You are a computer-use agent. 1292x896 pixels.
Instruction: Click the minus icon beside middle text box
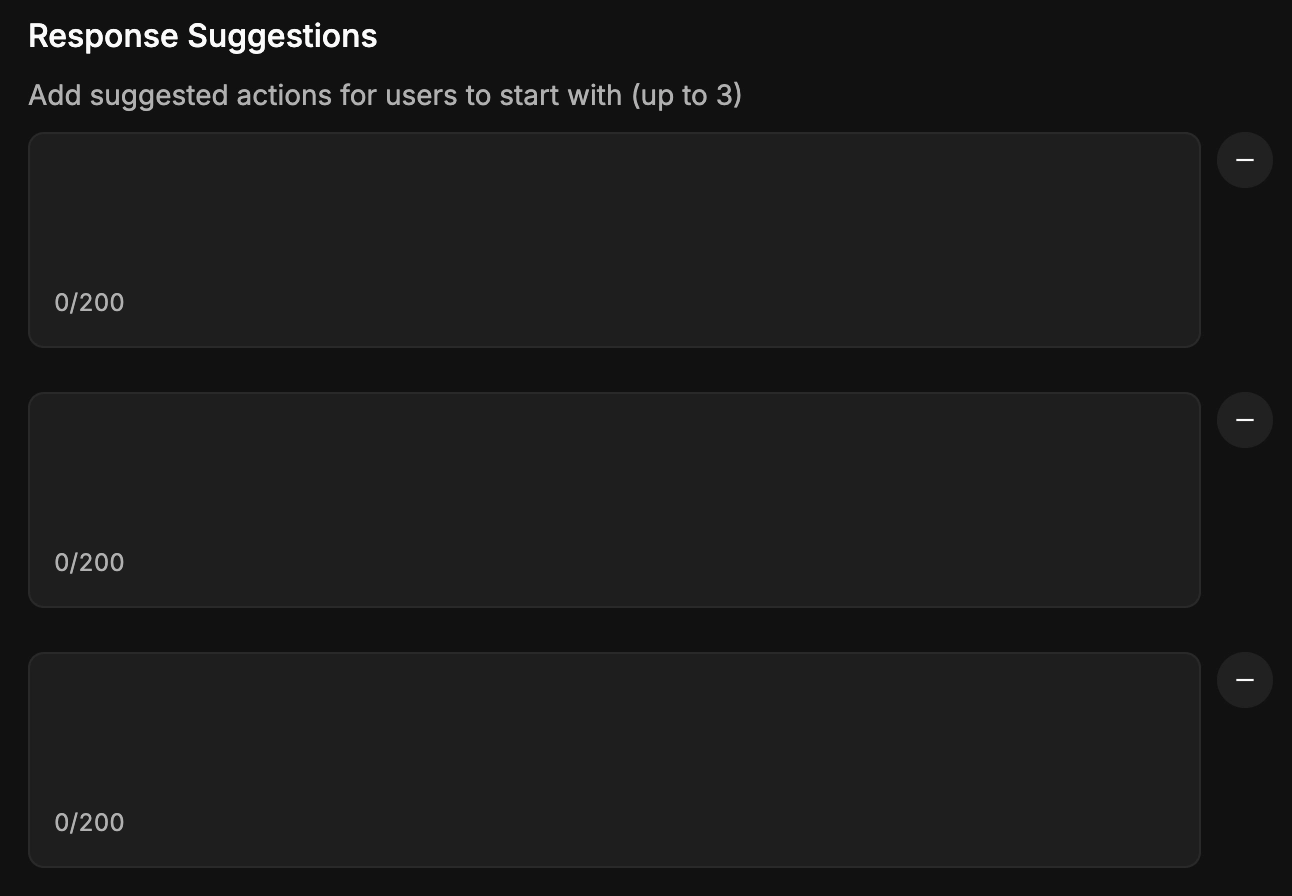coord(1244,420)
